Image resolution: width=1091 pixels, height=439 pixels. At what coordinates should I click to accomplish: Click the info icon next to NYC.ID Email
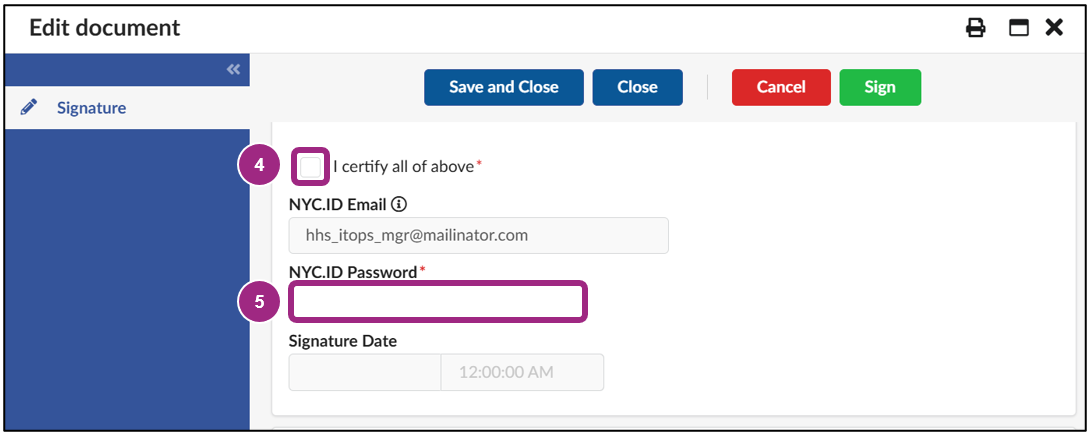[399, 204]
